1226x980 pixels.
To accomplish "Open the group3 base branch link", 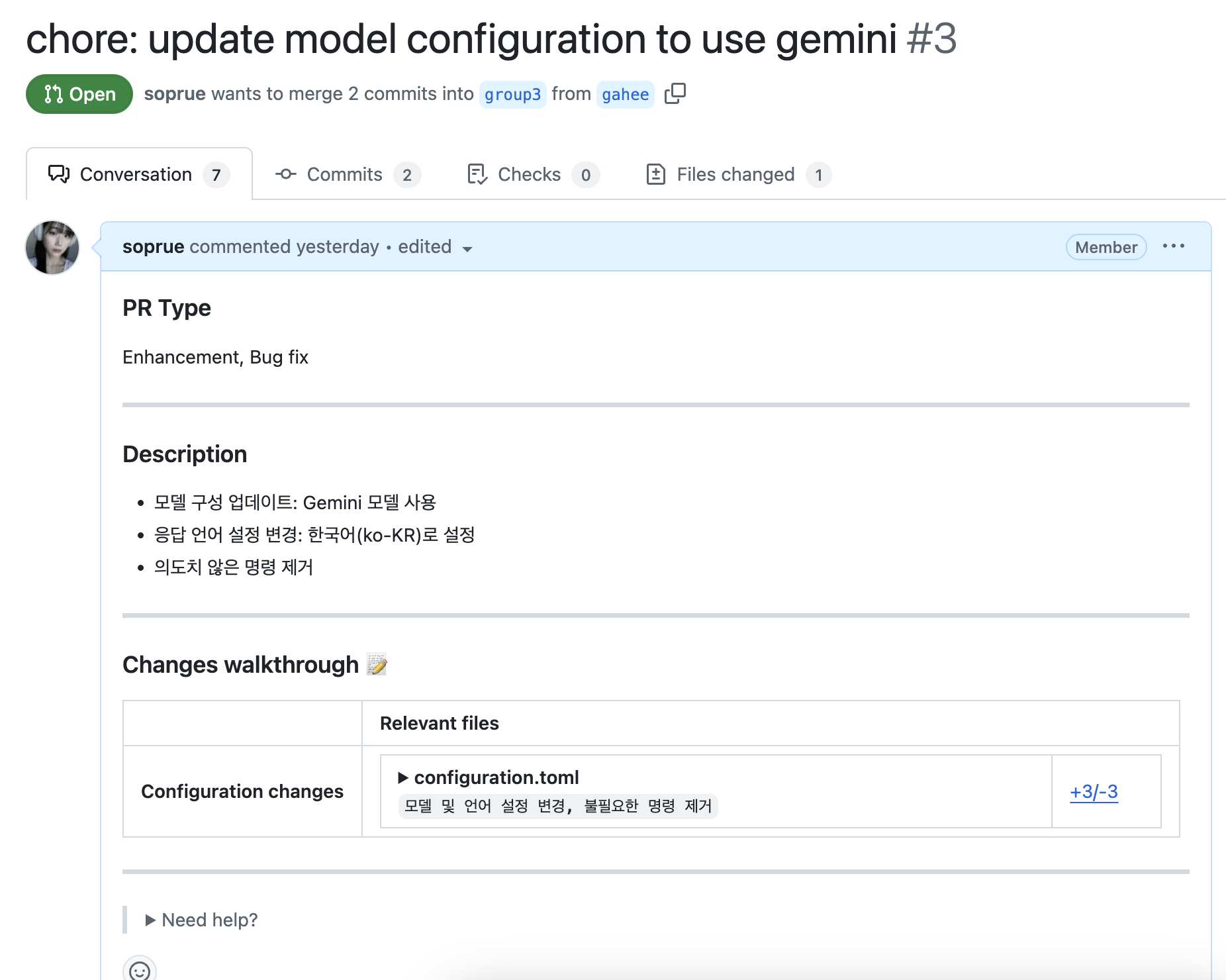I will click(512, 95).
